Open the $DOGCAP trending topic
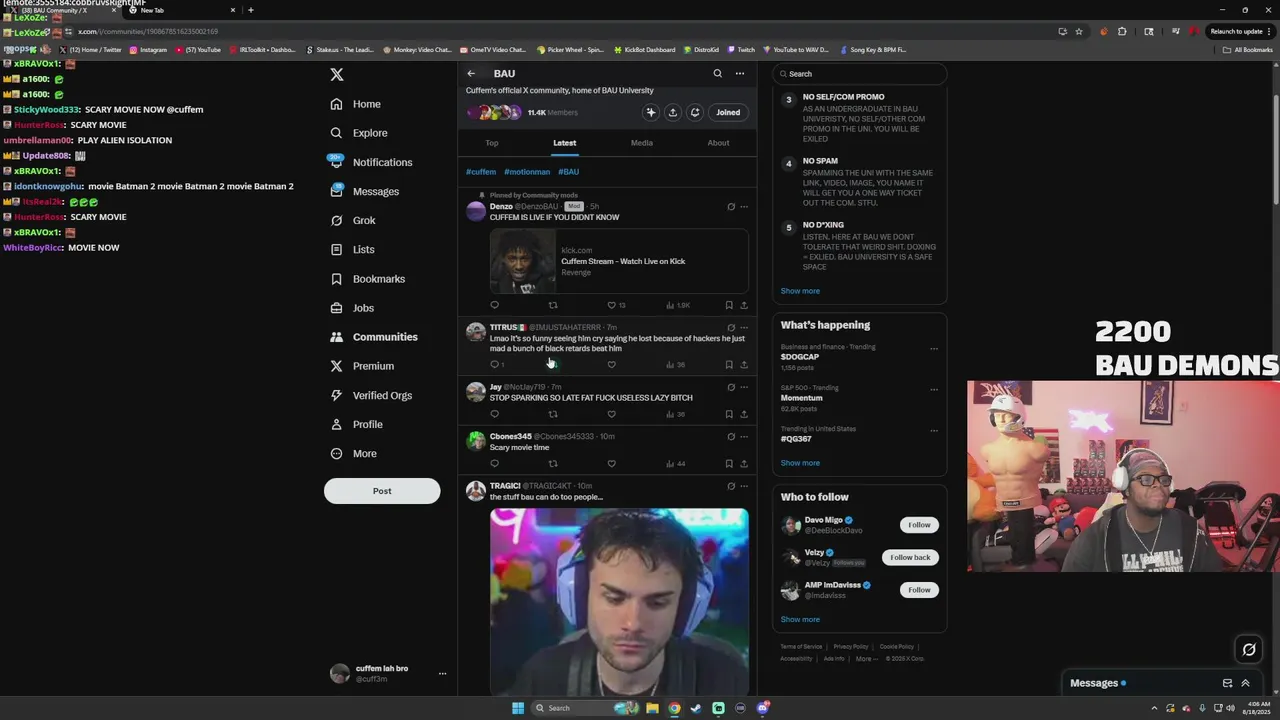 click(800, 357)
